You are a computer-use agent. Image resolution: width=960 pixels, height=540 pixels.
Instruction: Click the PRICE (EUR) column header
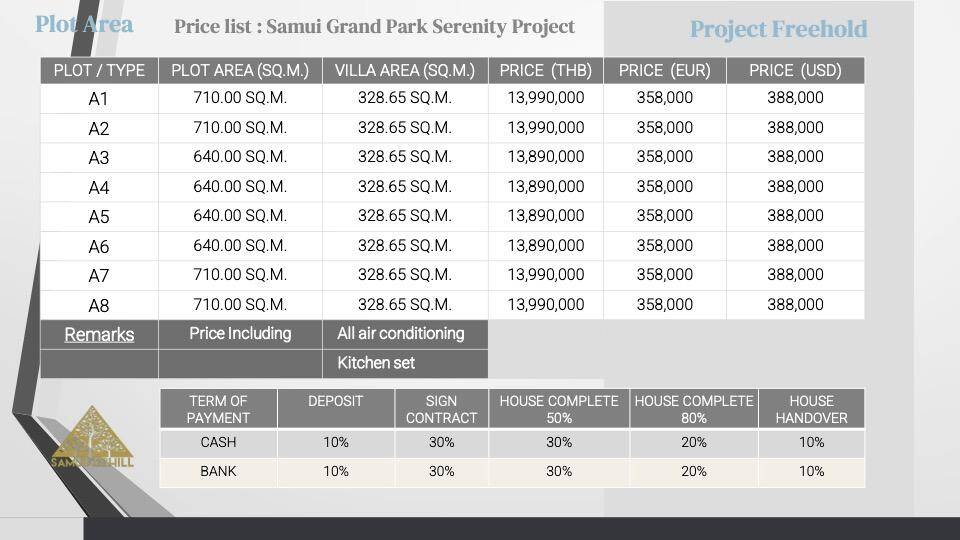click(x=665, y=70)
